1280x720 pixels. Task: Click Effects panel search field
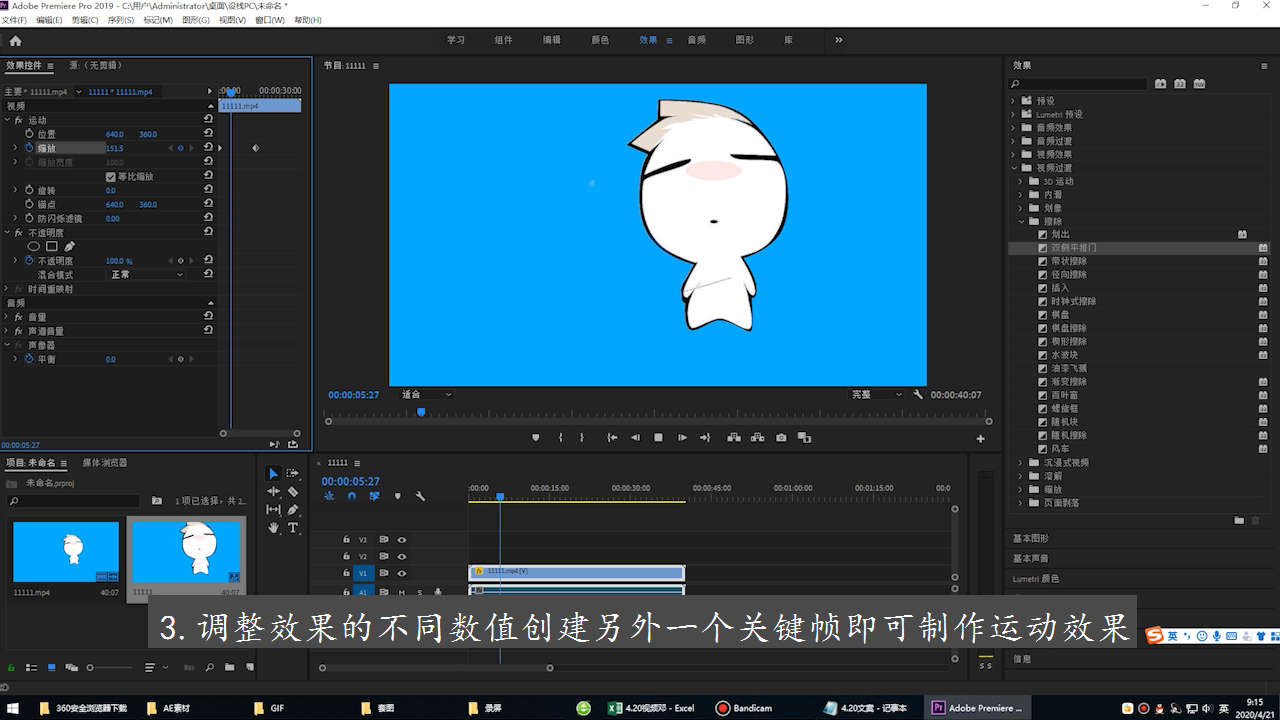coord(1078,84)
